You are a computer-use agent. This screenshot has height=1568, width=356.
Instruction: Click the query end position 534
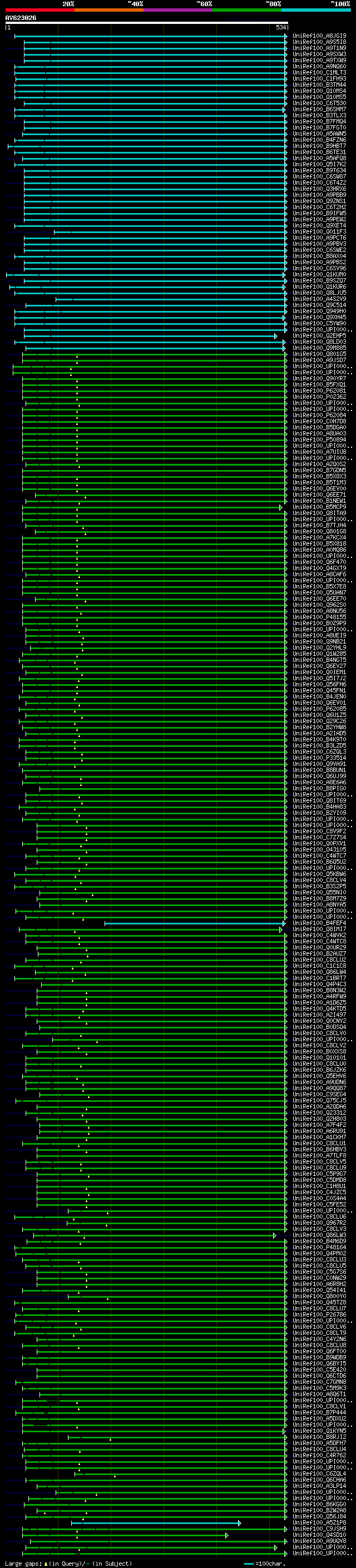[x=280, y=27]
